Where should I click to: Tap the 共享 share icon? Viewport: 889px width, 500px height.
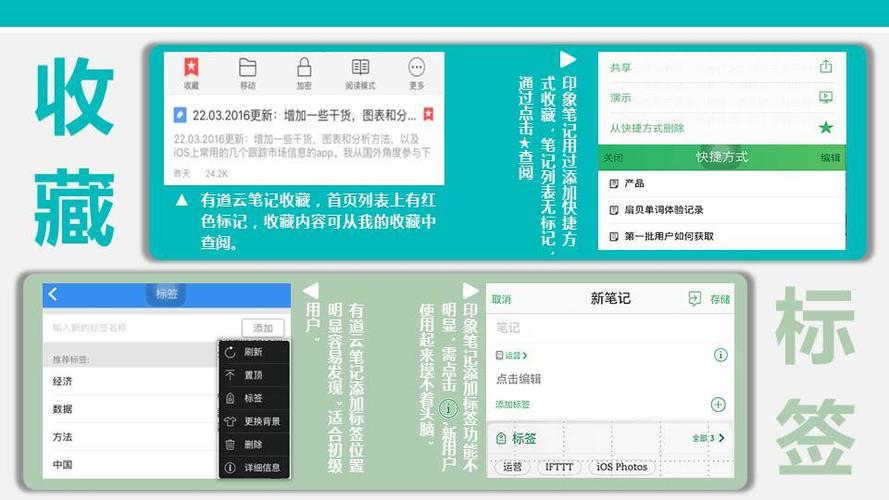826,67
